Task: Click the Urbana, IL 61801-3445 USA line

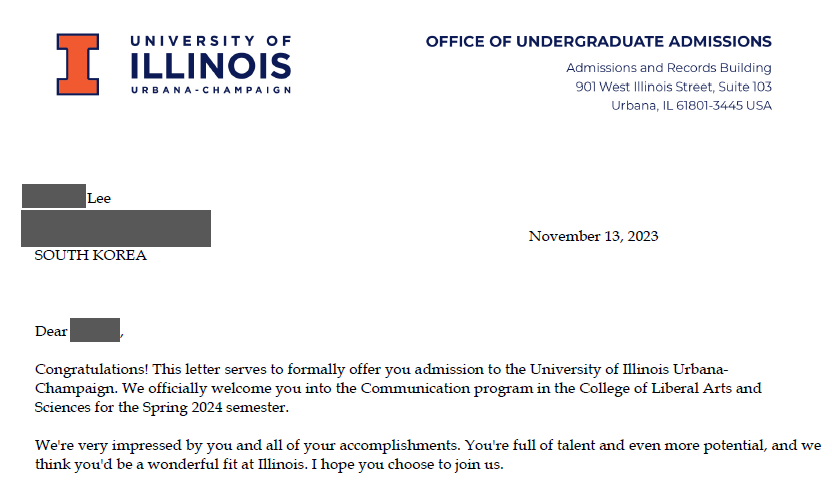Action: 691,106
